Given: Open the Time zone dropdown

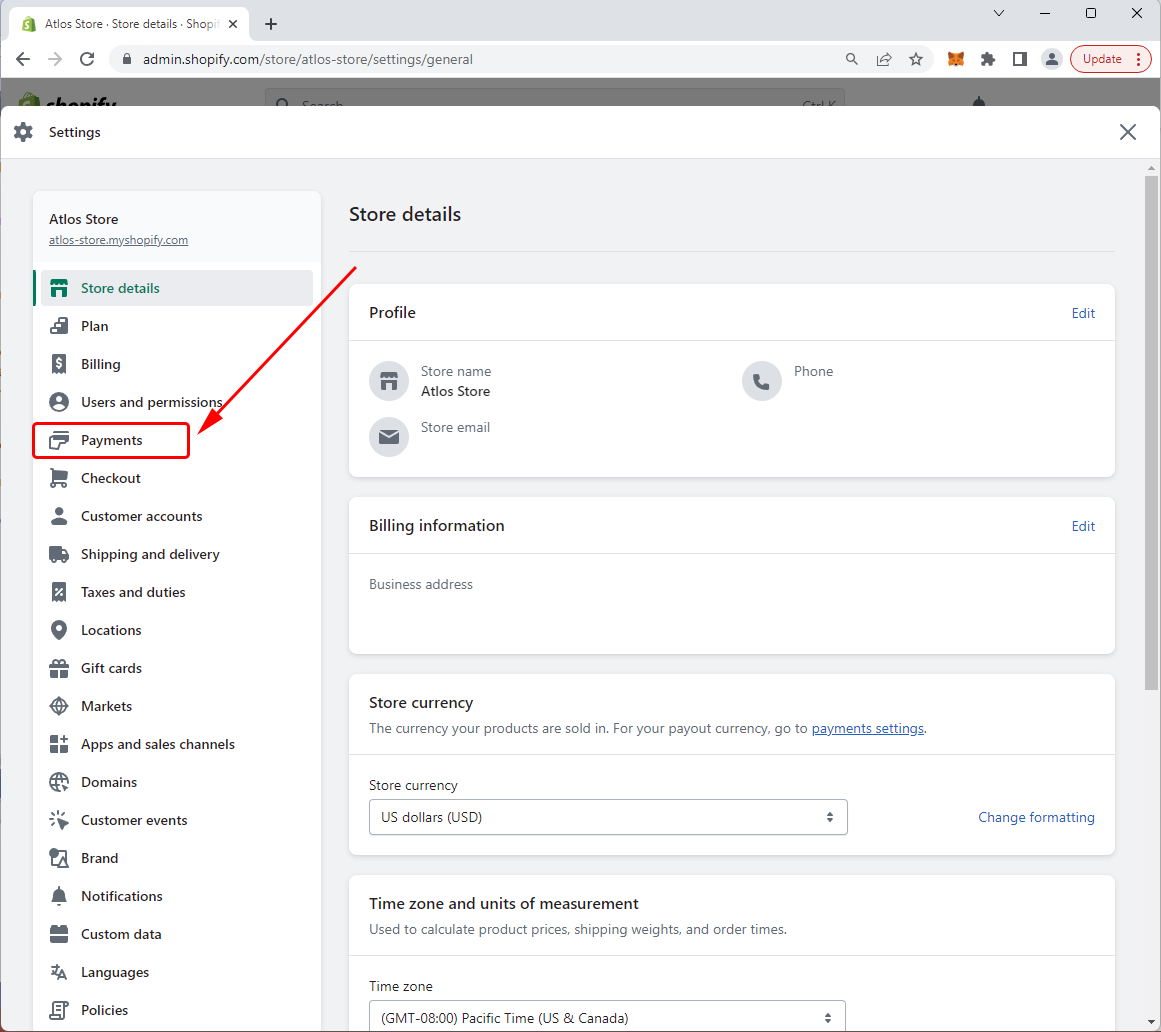Looking at the screenshot, I should 607,1016.
